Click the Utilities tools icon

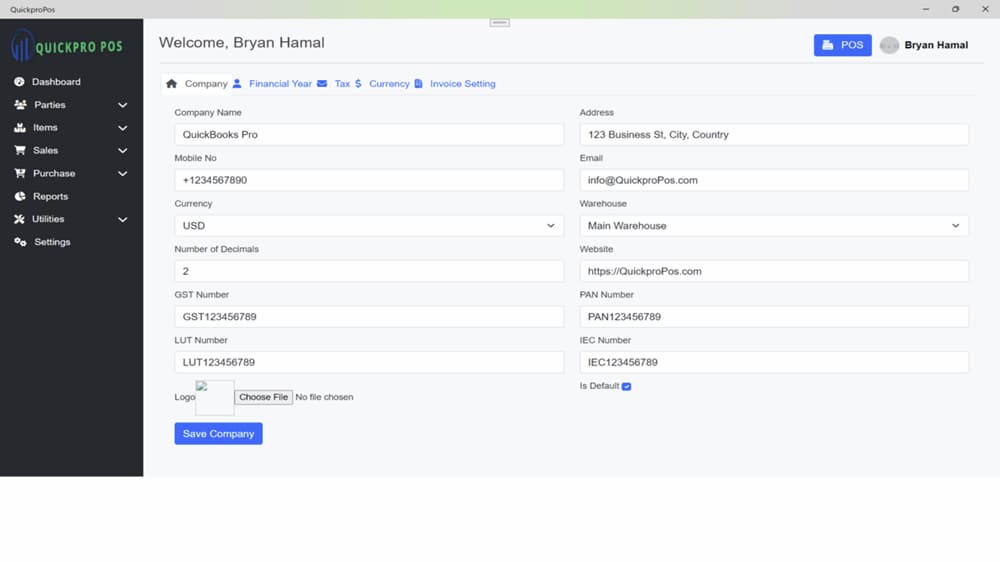coord(19,219)
